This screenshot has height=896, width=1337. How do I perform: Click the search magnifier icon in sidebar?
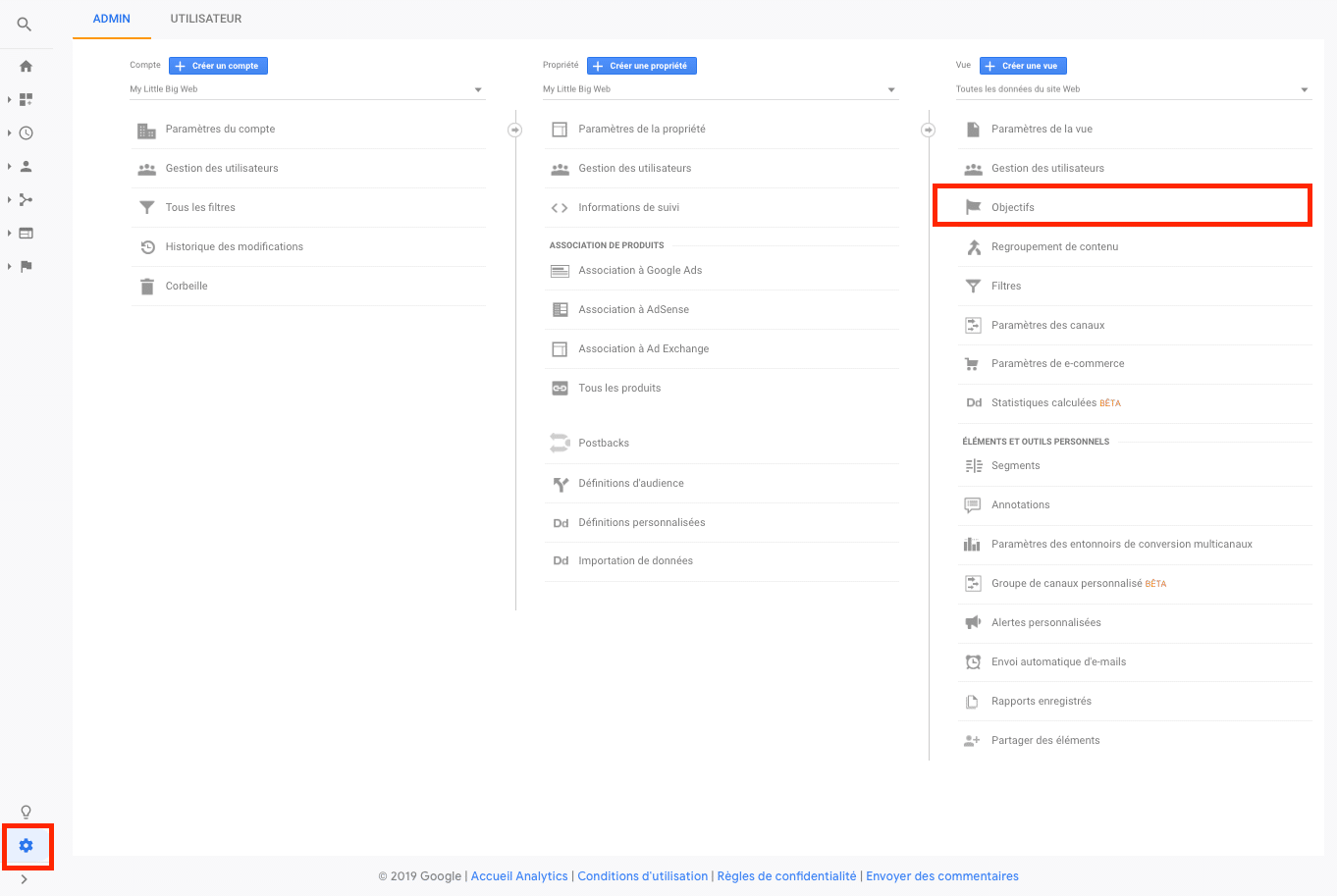(x=25, y=25)
